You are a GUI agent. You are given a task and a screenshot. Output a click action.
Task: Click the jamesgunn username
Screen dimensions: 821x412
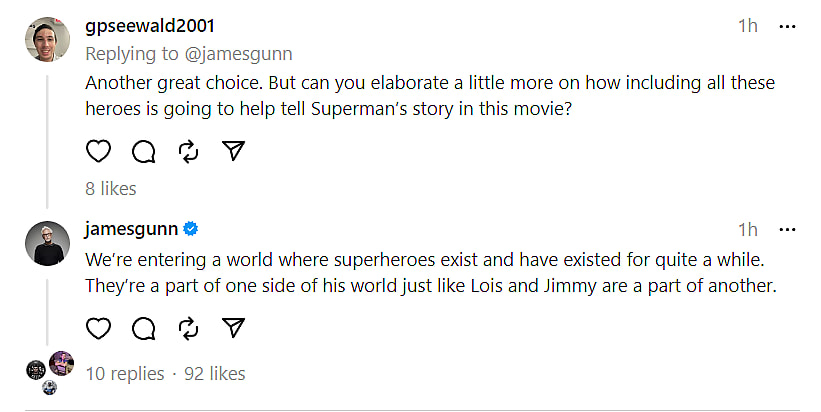tap(131, 229)
